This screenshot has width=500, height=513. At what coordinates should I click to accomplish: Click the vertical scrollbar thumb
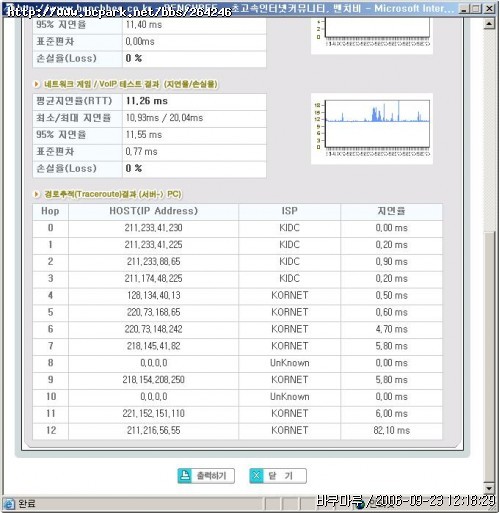(x=489, y=356)
